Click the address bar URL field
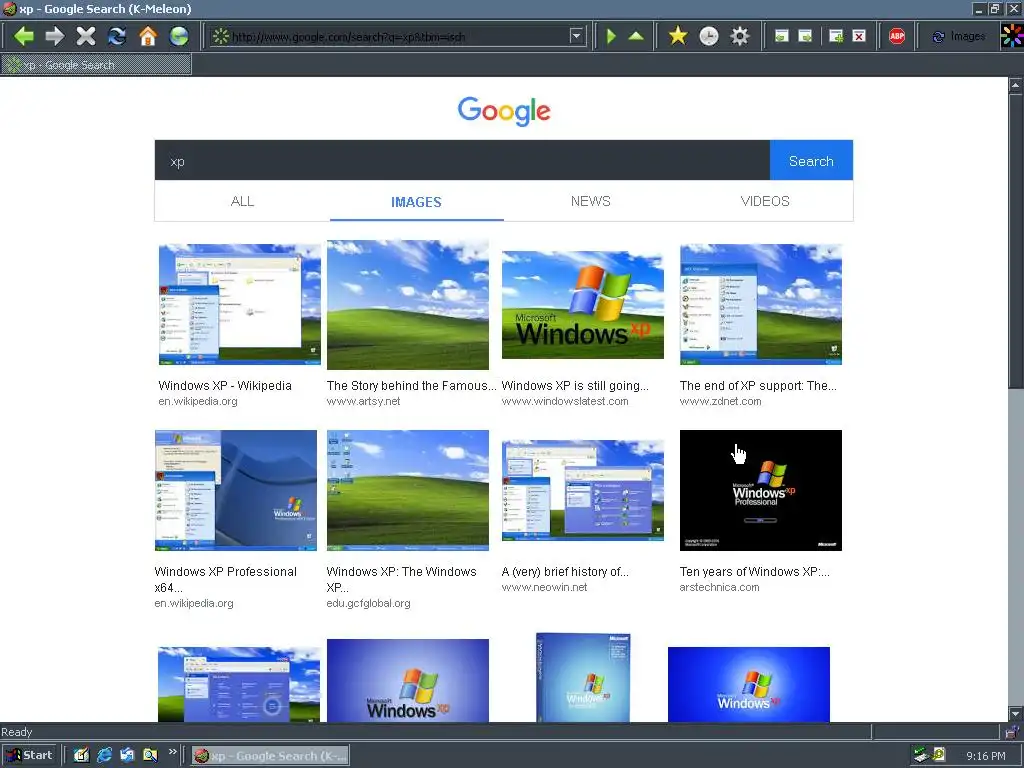The height and width of the screenshot is (768, 1024). pyautogui.click(x=398, y=37)
